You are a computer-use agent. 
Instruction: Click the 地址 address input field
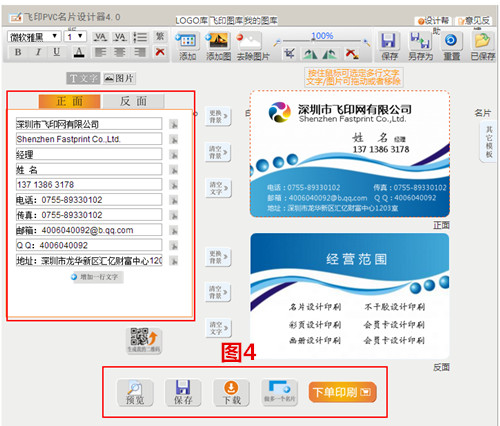(x=89, y=260)
